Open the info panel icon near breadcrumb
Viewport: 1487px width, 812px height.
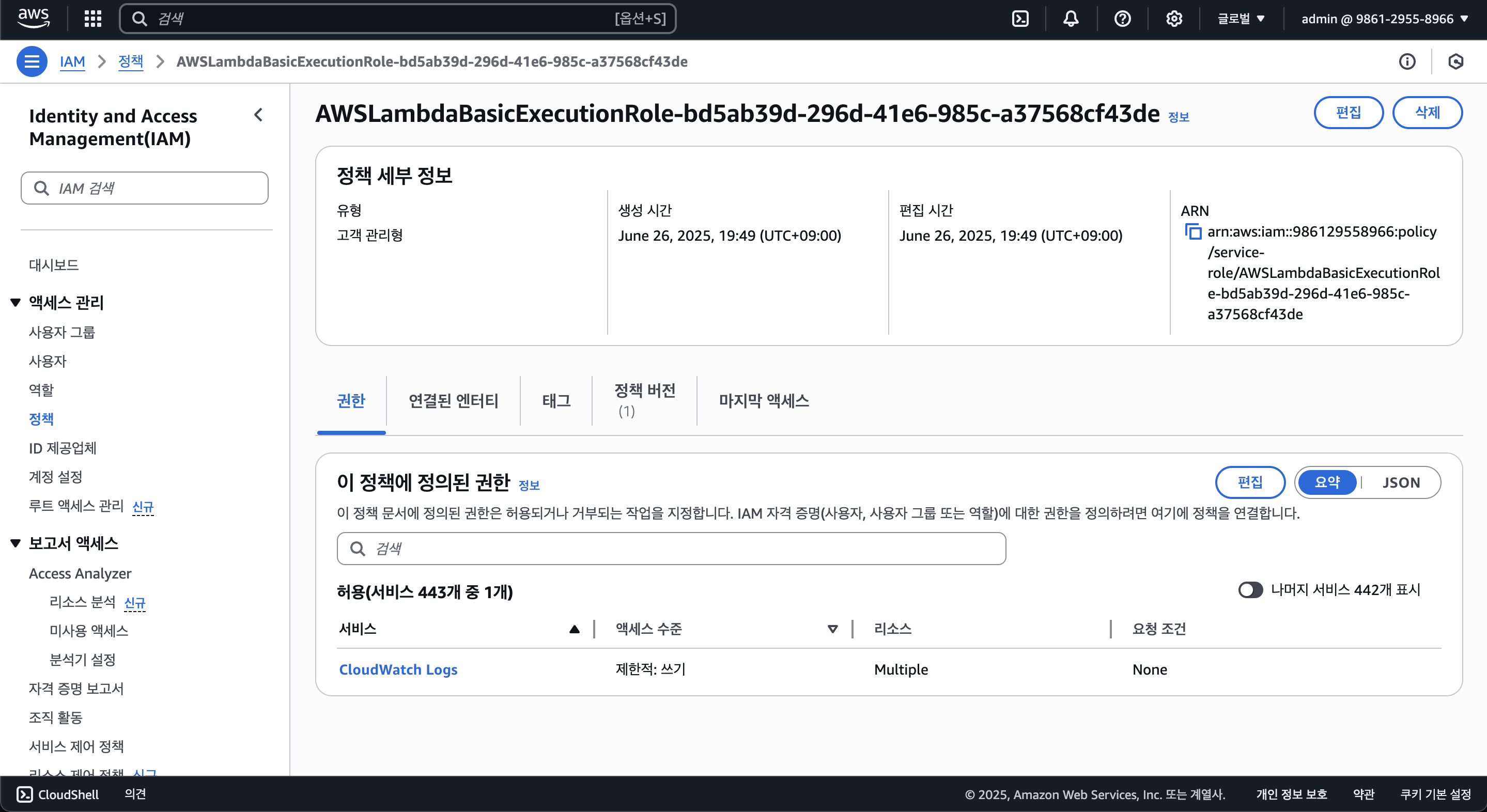point(1407,61)
